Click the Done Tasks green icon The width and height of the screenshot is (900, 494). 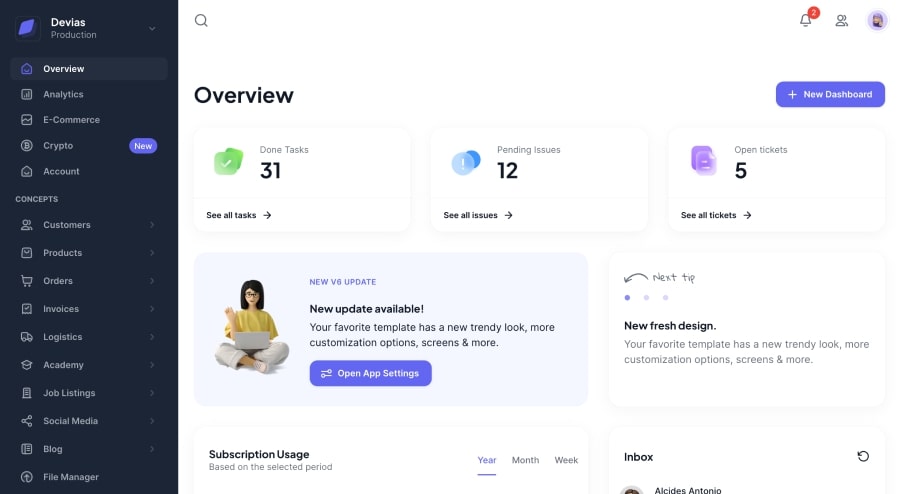click(x=228, y=161)
